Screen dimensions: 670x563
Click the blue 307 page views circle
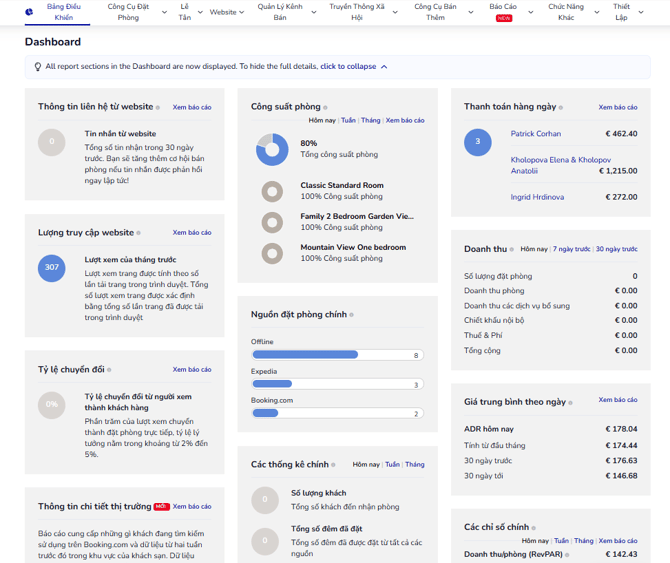point(52,268)
